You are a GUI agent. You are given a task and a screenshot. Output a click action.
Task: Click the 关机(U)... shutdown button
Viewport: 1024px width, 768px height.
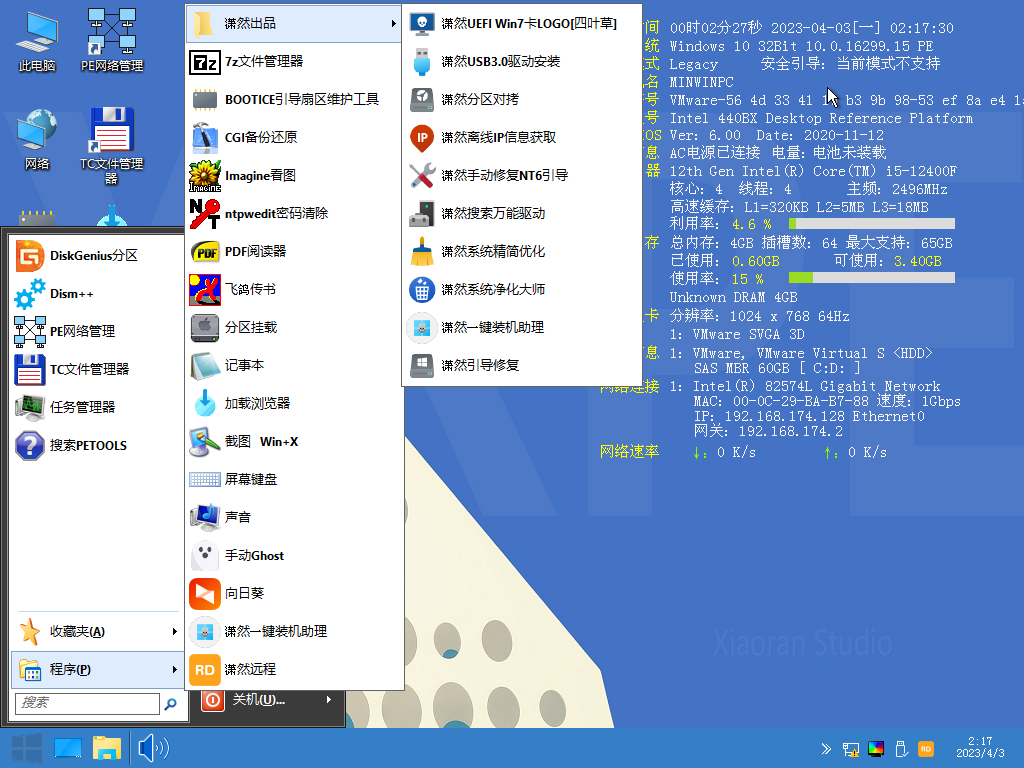(x=257, y=700)
